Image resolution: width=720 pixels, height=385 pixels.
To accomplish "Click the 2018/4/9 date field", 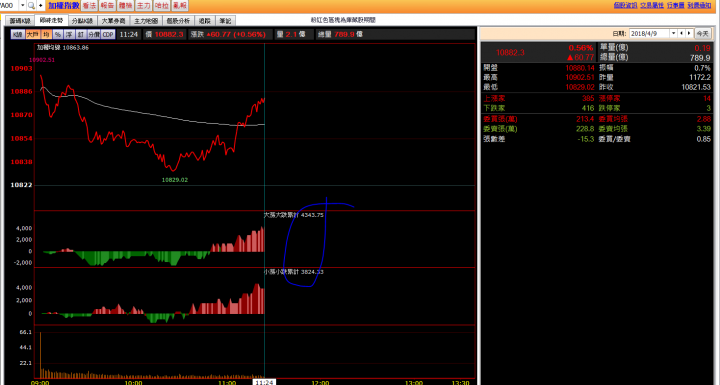I will coord(649,34).
